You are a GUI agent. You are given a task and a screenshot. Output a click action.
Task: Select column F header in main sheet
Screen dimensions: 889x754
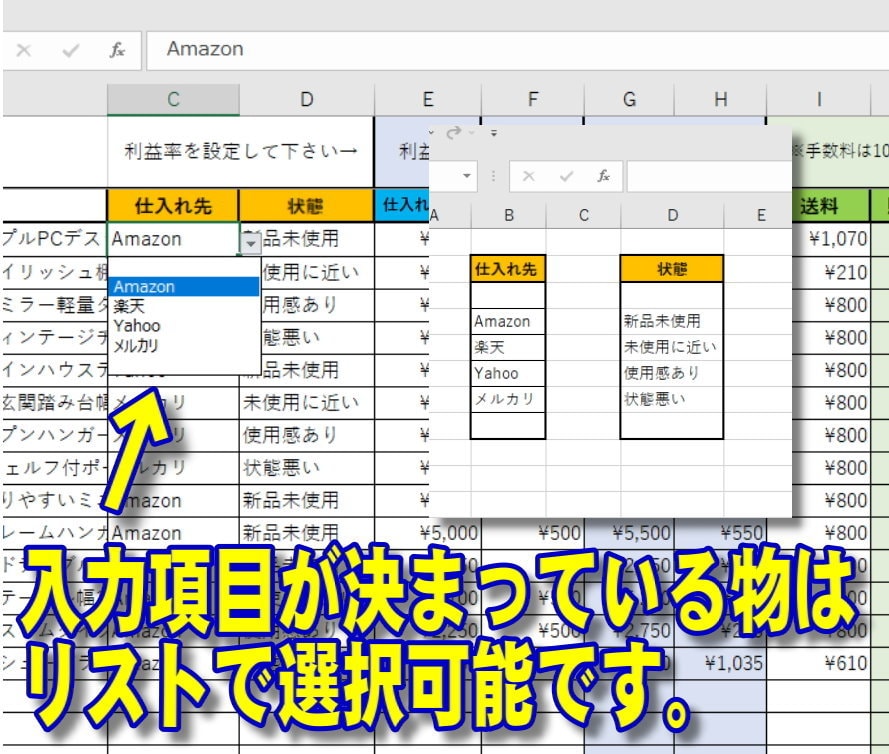533,99
